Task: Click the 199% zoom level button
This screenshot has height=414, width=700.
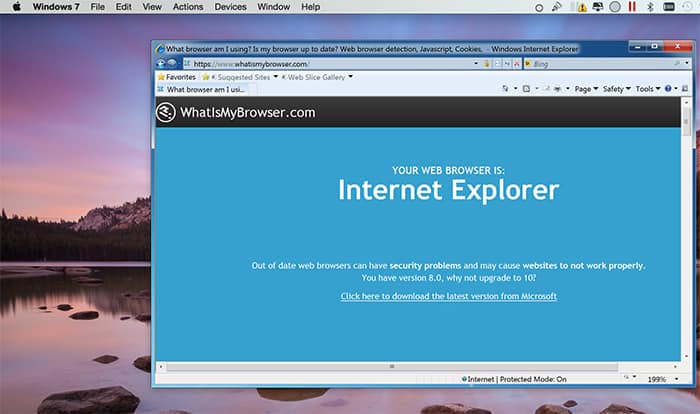Action: coord(656,379)
